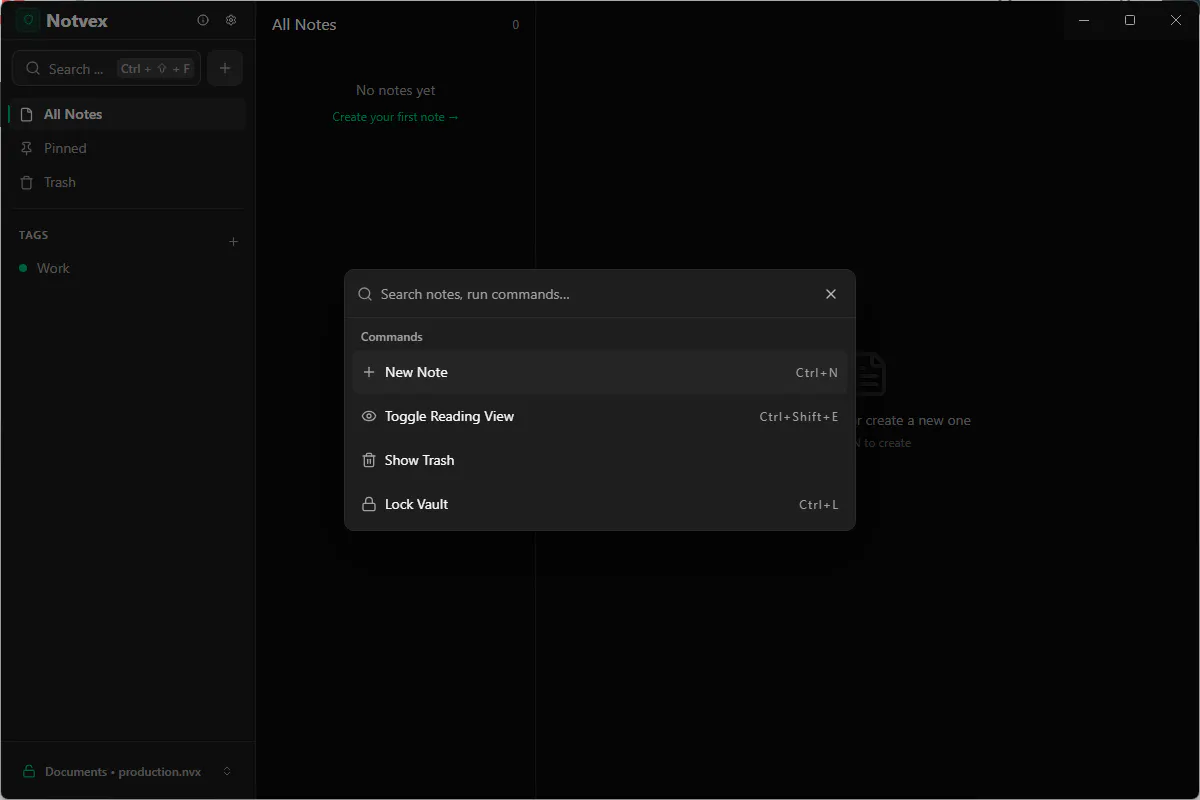The width and height of the screenshot is (1200, 800).
Task: Click the Notvex logo icon
Action: [28, 20]
